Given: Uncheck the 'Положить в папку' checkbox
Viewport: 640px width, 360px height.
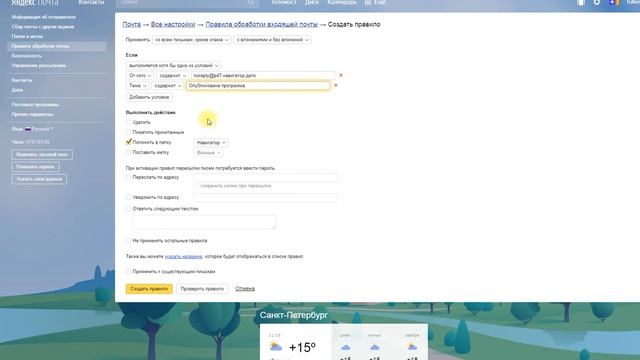Looking at the screenshot, I should click(x=129, y=142).
